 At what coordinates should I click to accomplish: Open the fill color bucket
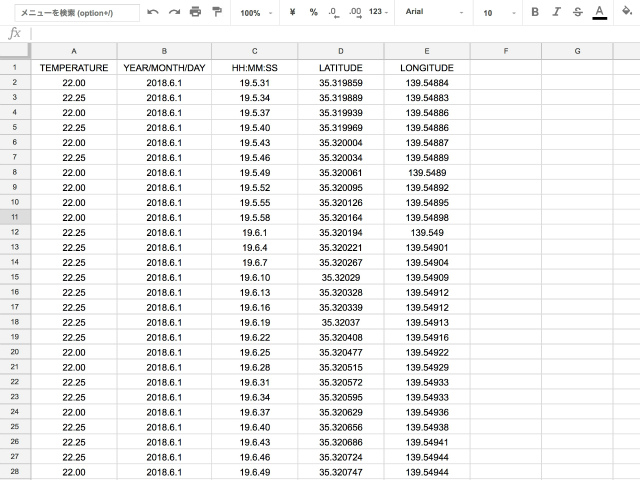pyautogui.click(x=627, y=11)
